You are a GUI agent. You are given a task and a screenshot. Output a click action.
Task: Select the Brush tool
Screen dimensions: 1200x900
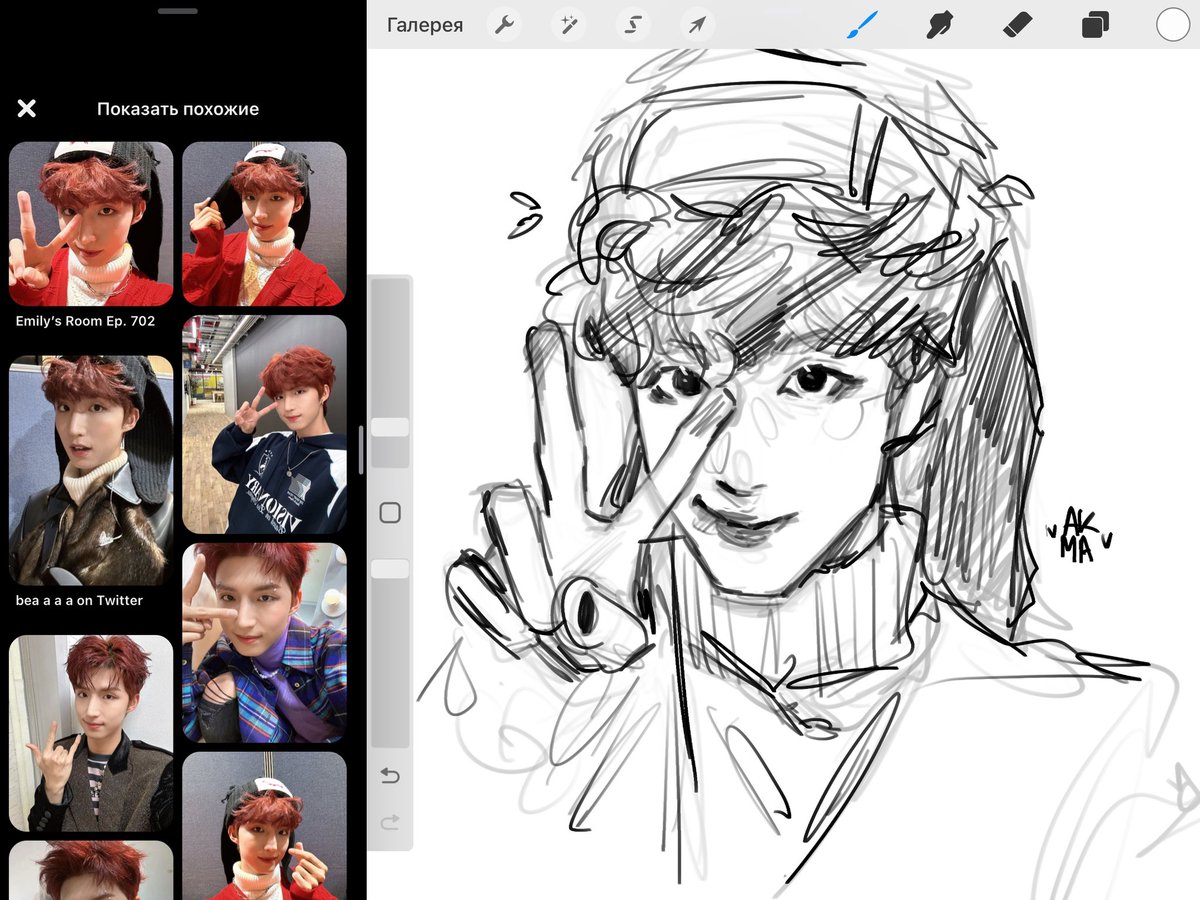click(862, 25)
